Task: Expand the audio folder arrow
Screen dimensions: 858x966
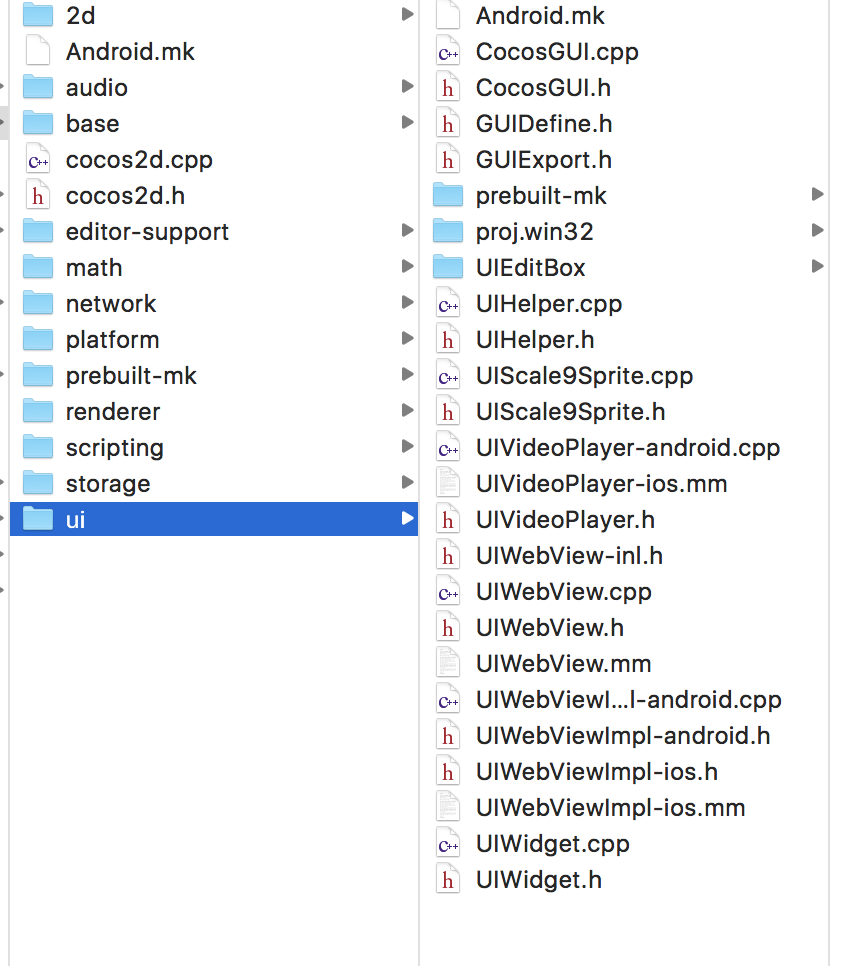Action: click(407, 86)
